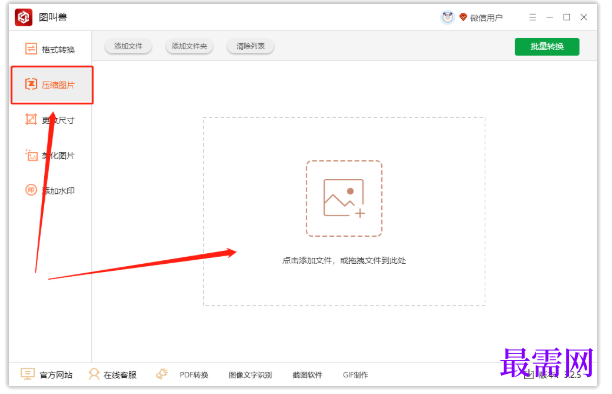612x394 pixels.
Task: Click the 点击添加文件 drop hint text
Action: pos(344,260)
